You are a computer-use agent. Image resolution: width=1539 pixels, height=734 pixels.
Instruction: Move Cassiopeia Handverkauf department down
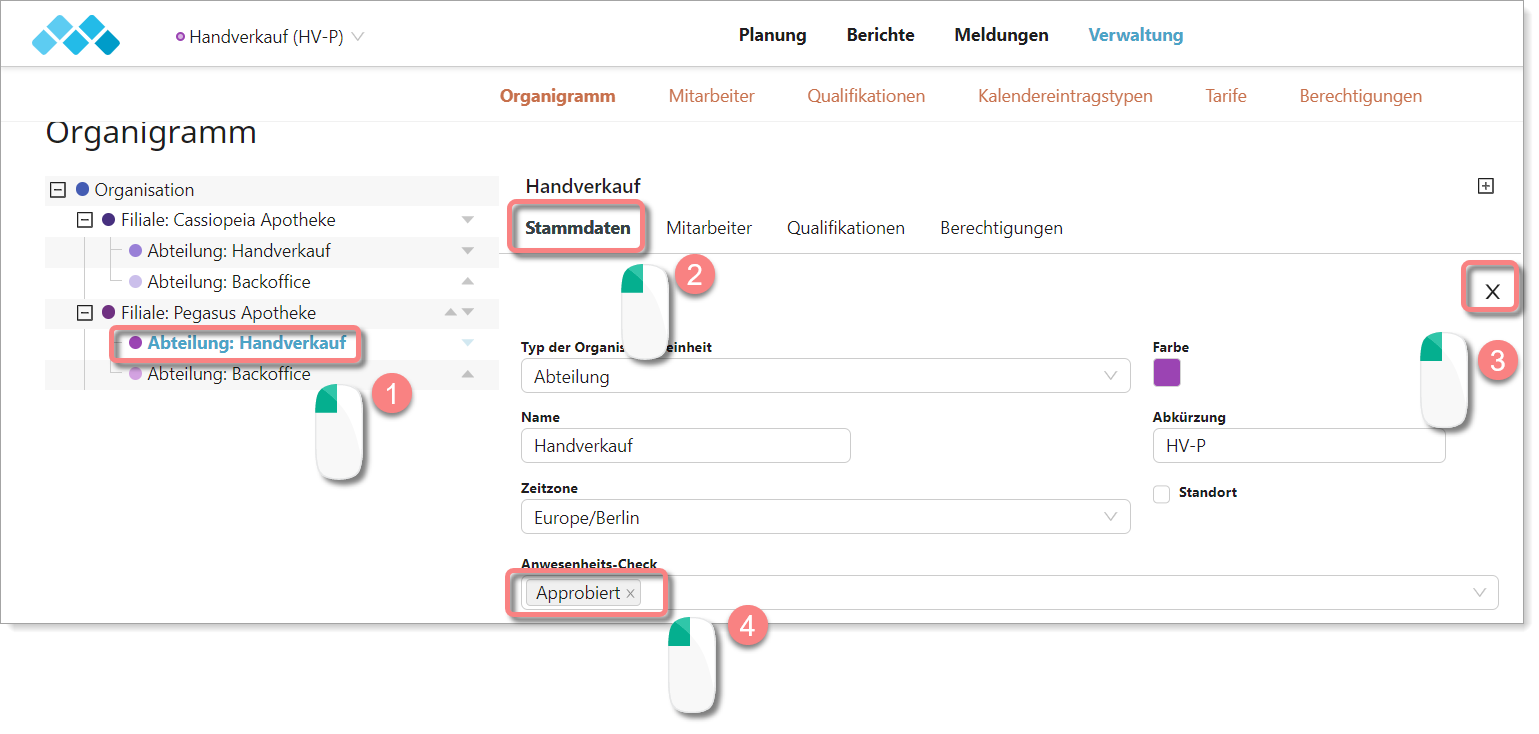[x=467, y=251]
